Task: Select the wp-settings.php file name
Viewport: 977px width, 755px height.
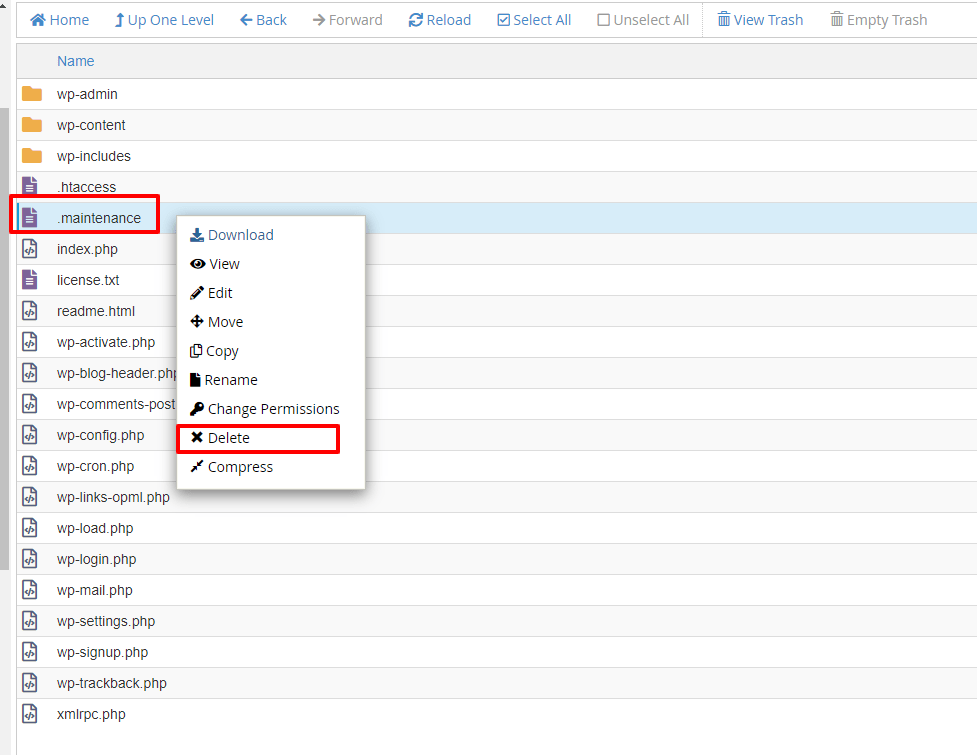Action: pyautogui.click(x=106, y=622)
